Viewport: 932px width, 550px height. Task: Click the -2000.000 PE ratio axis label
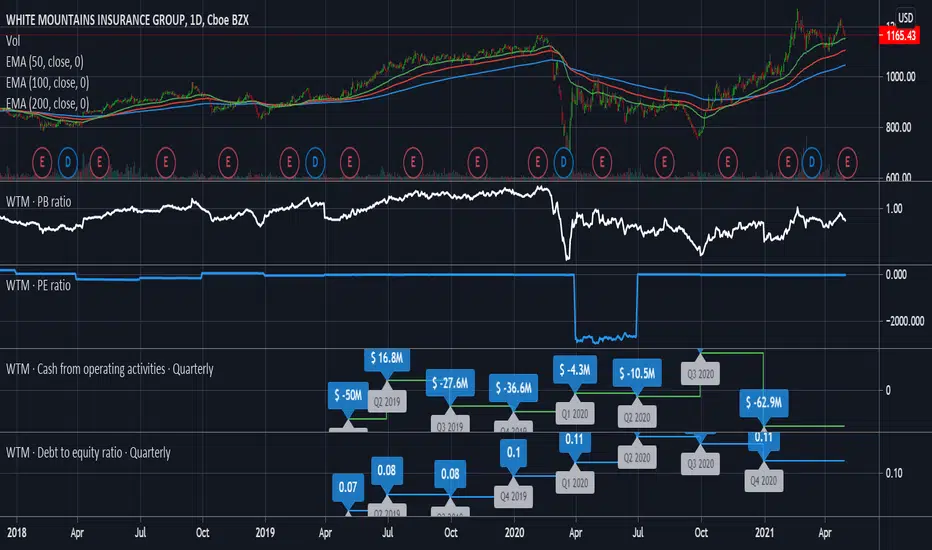click(x=905, y=321)
